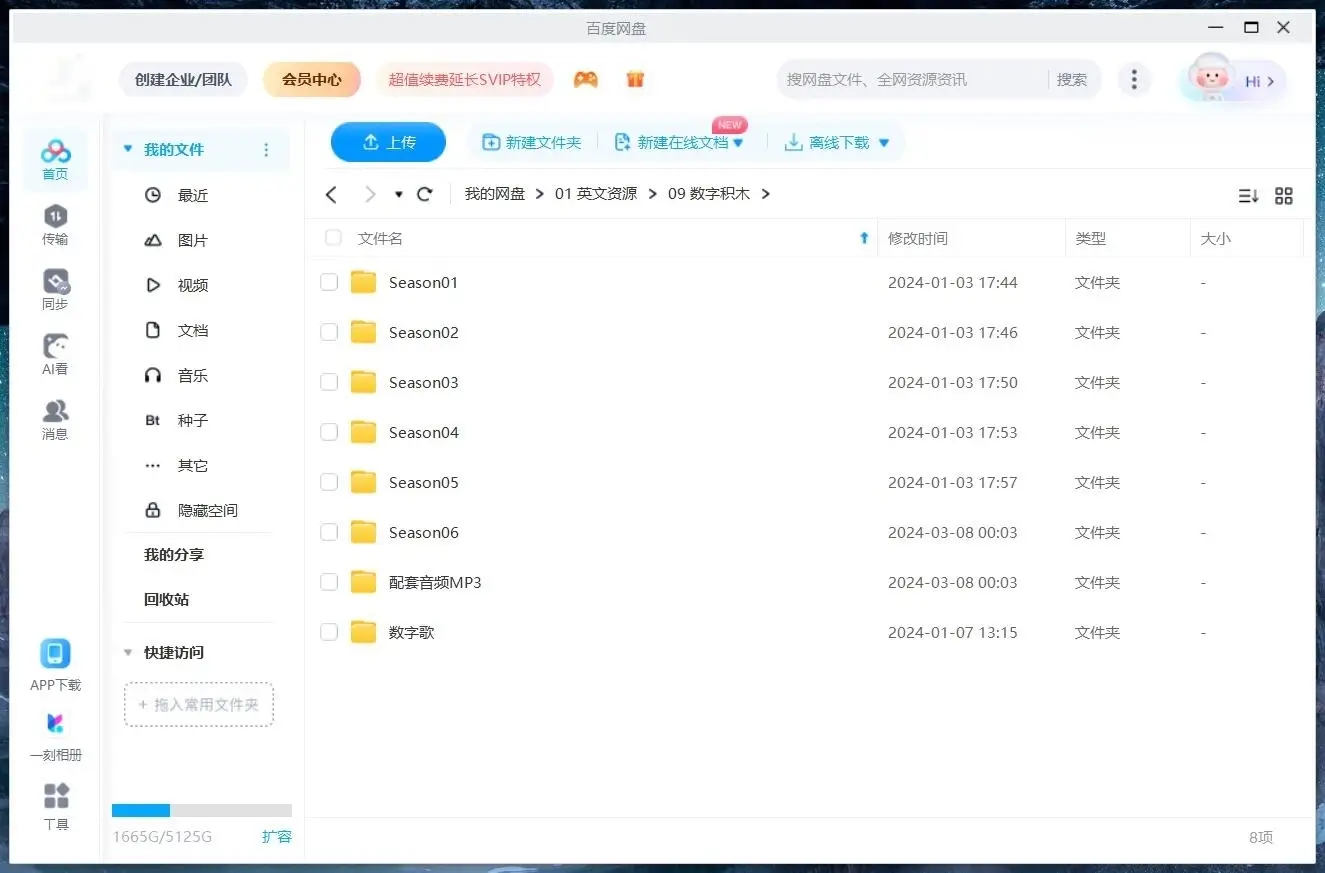Click the refresh icon in navigation bar
Image resolution: width=1325 pixels, height=873 pixels.
pos(425,194)
